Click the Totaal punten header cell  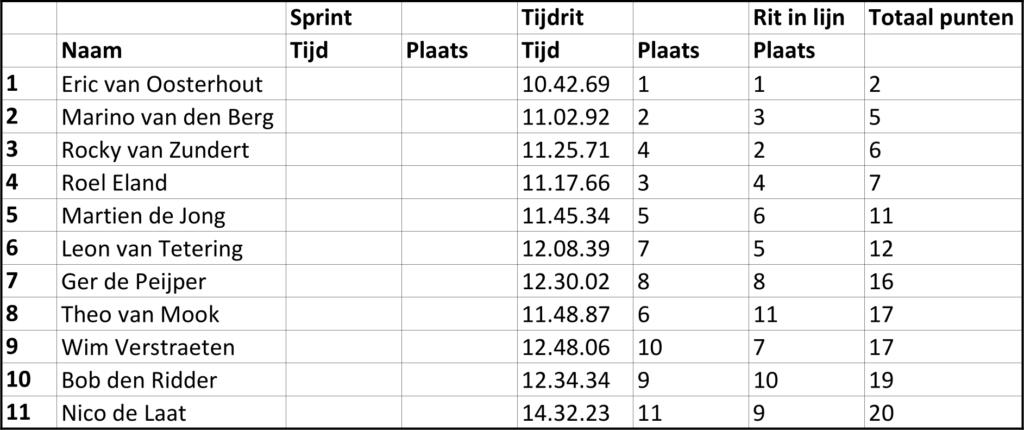pos(940,17)
